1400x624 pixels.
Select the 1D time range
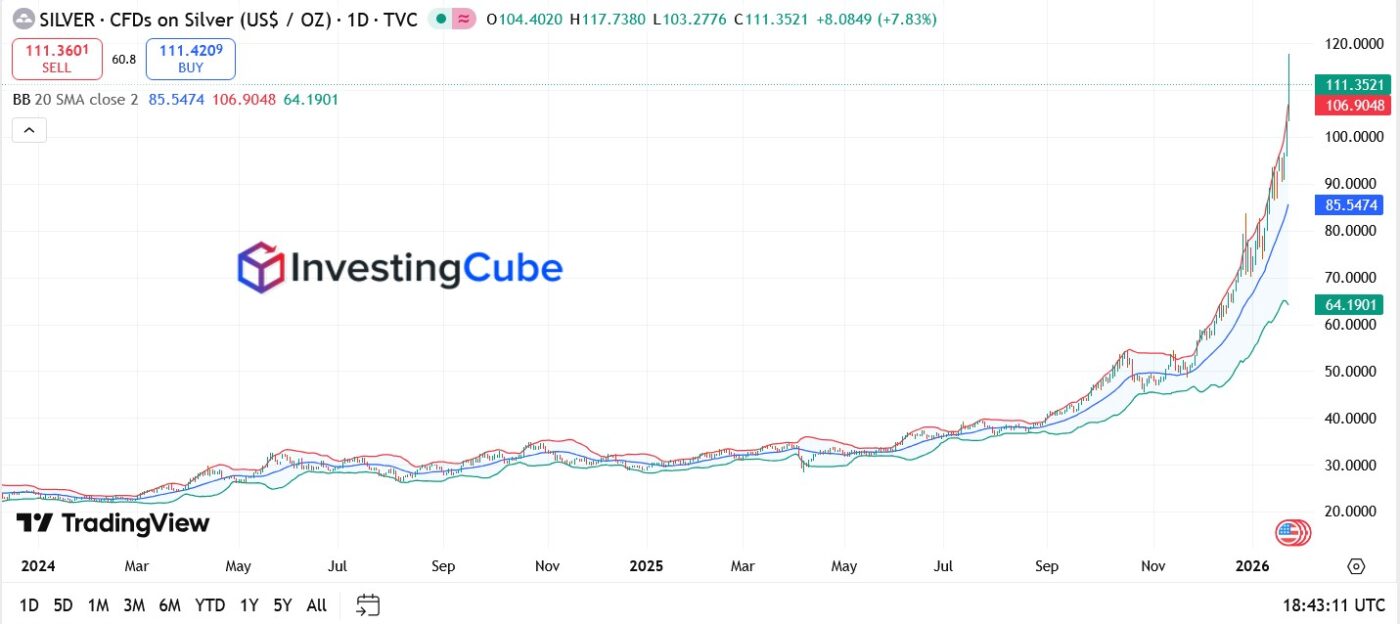coord(29,605)
